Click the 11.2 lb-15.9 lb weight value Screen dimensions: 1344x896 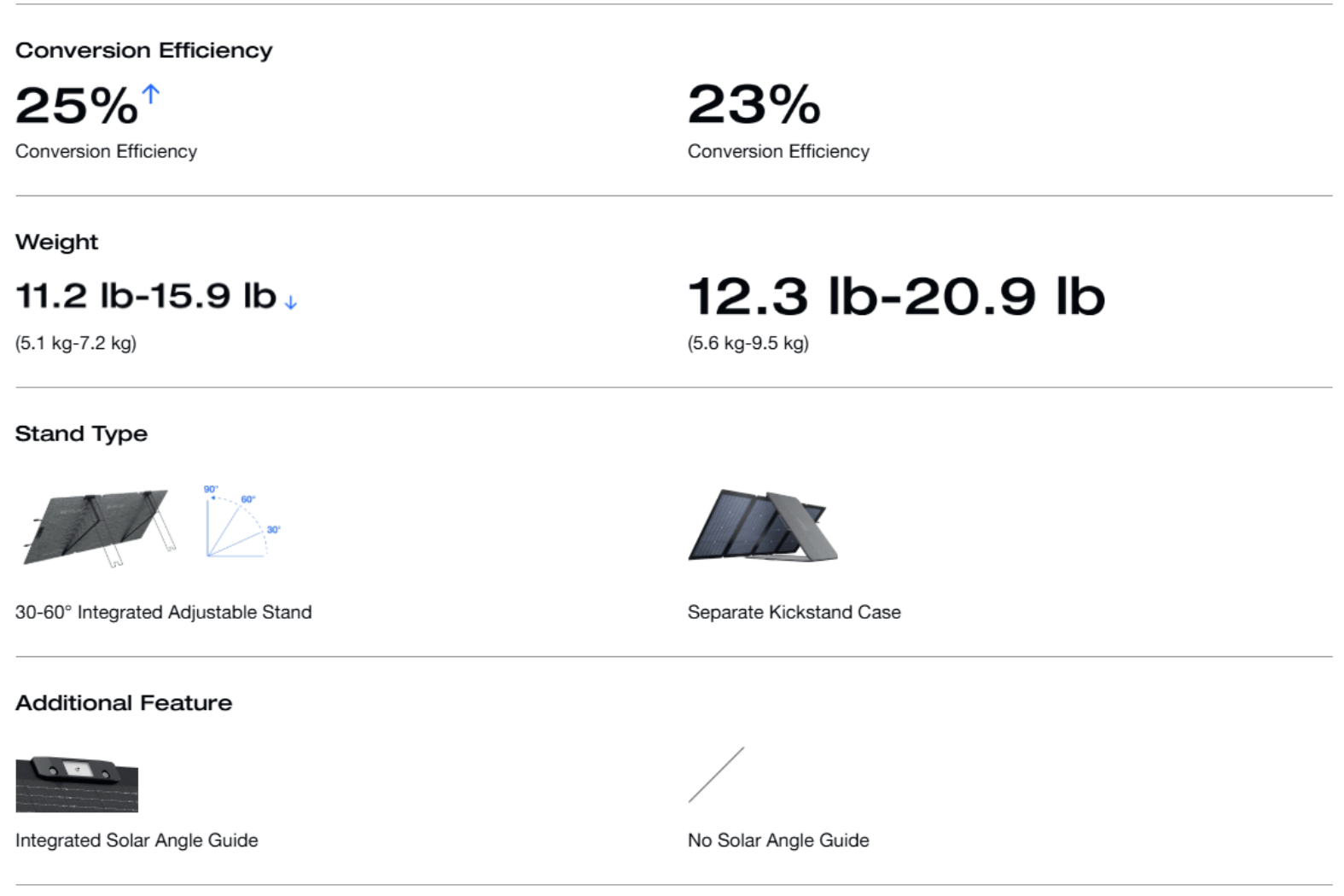click(146, 296)
